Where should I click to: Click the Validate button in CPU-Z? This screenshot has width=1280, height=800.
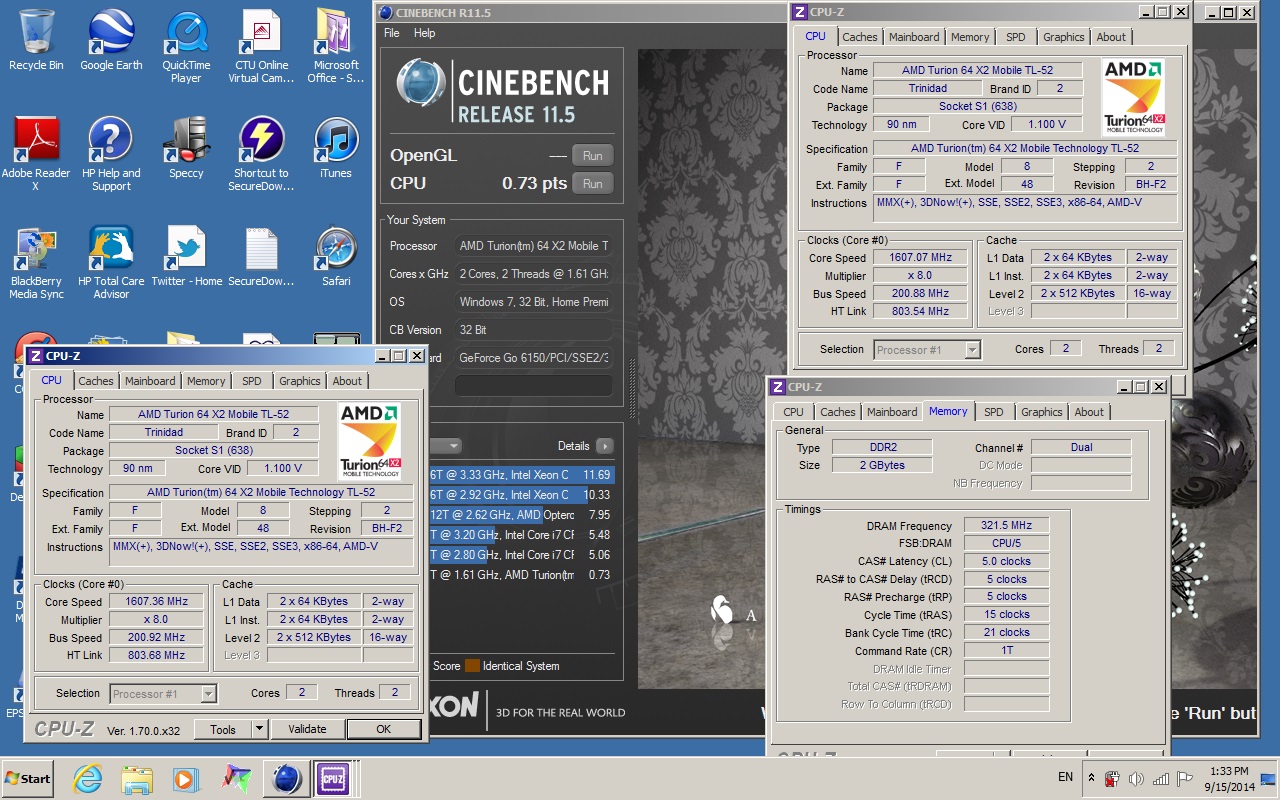tap(307, 729)
